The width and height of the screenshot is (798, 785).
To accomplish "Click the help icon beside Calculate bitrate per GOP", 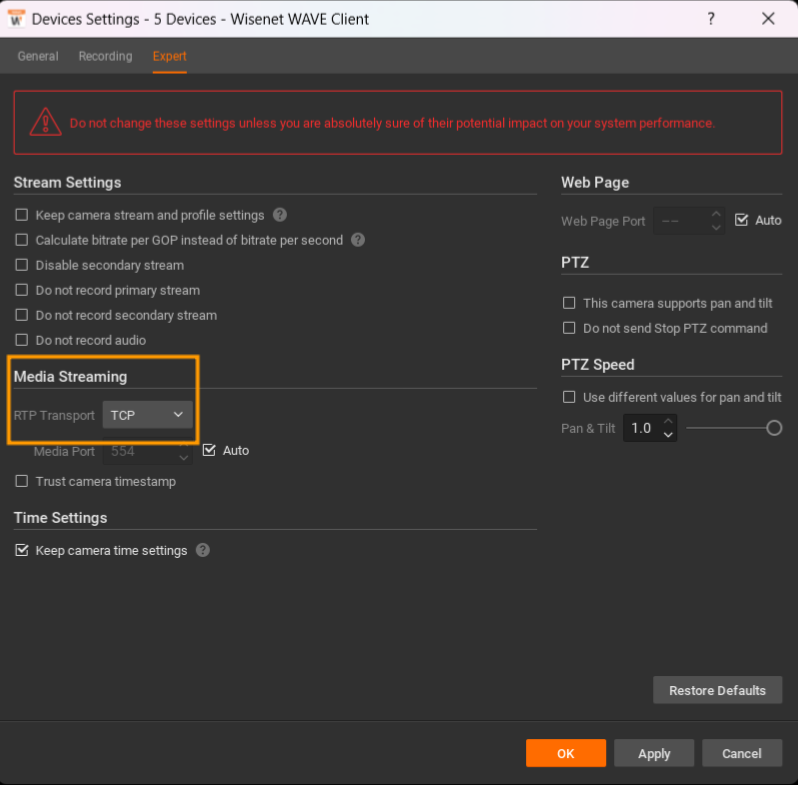I will (x=358, y=240).
